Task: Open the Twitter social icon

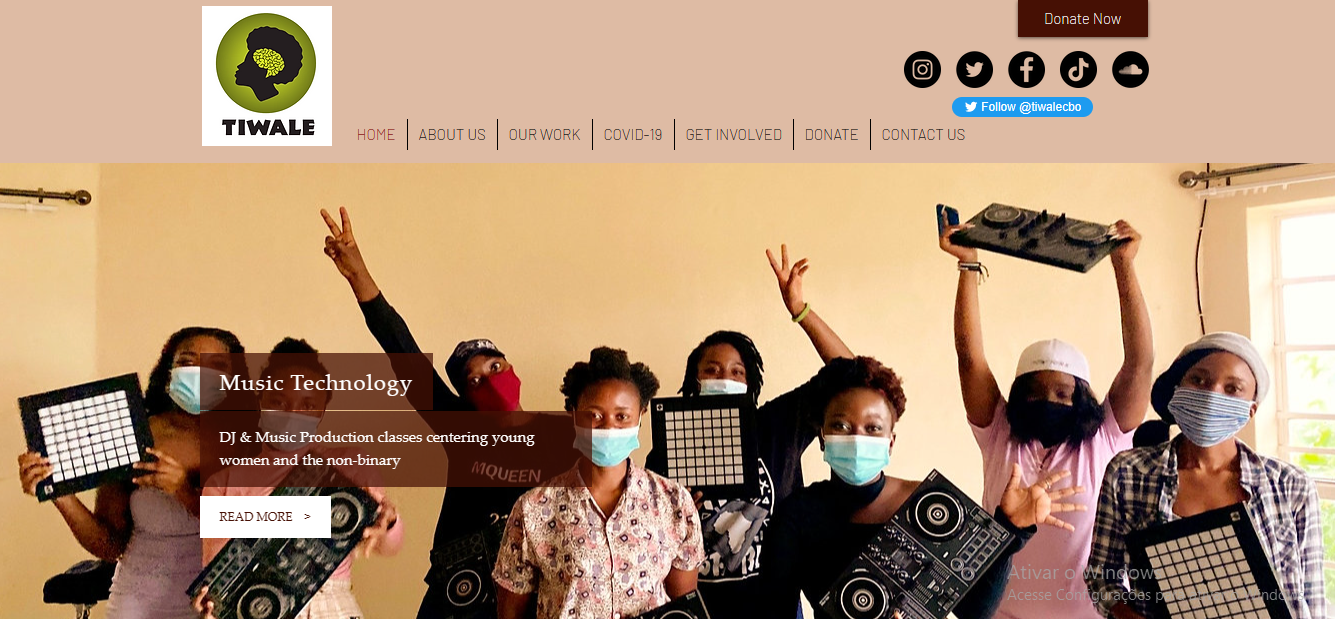Action: tap(975, 70)
